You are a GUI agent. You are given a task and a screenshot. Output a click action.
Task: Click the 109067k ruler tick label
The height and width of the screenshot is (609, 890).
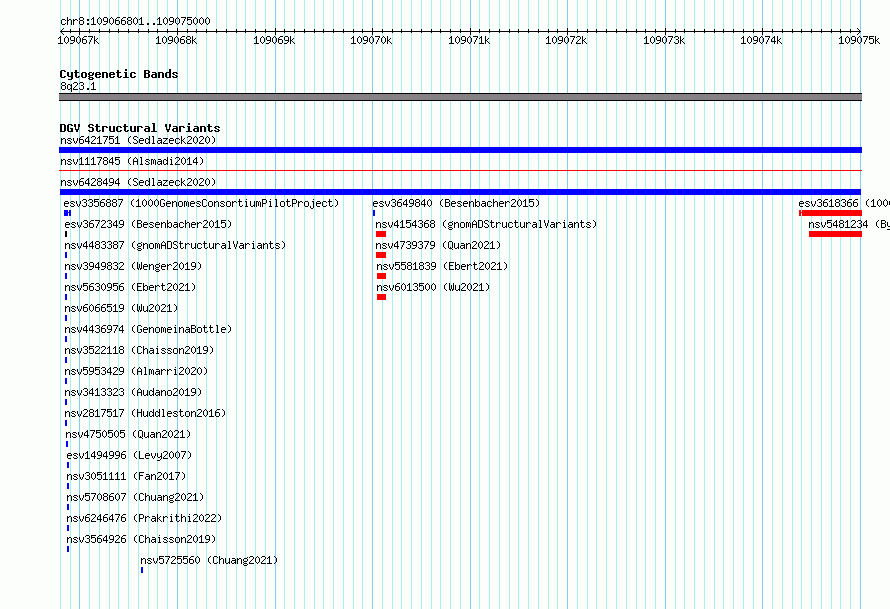click(x=78, y=40)
